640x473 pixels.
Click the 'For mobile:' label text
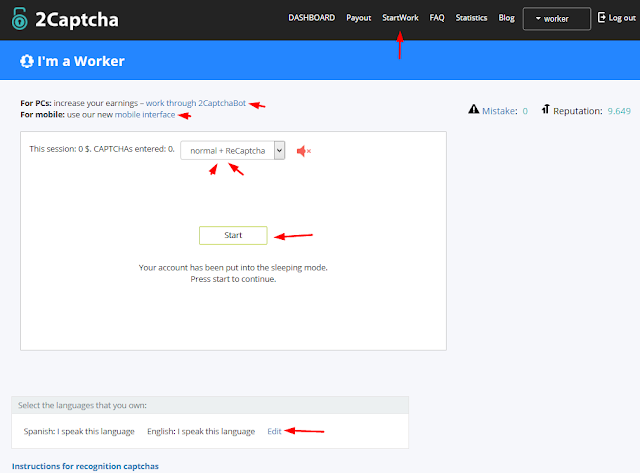(42, 115)
